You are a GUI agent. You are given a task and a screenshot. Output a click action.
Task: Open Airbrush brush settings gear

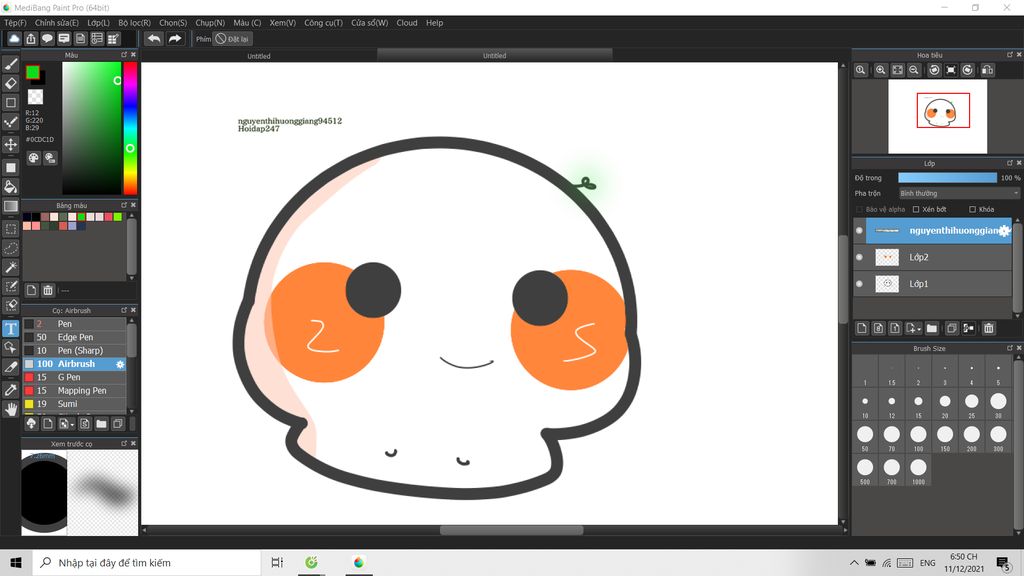point(120,364)
